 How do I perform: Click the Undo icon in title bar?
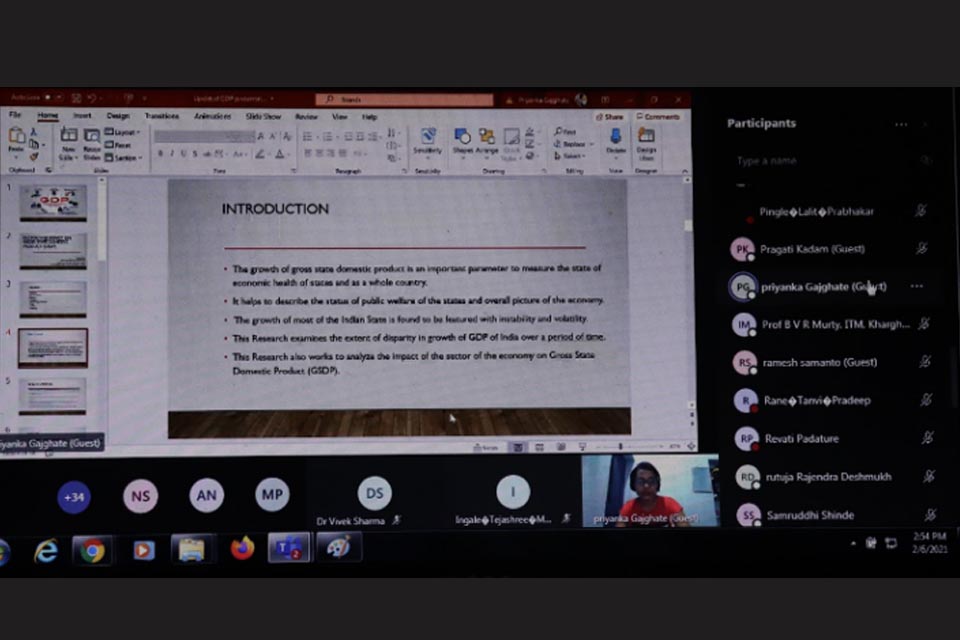[92, 98]
